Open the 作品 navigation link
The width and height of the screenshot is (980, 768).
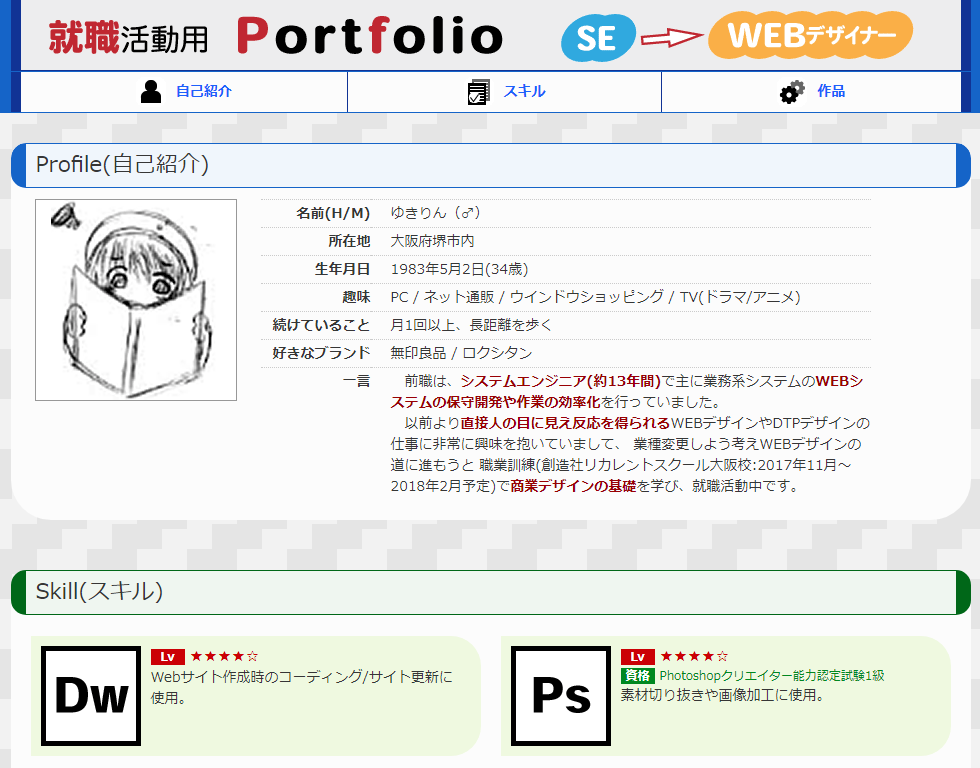tap(831, 92)
